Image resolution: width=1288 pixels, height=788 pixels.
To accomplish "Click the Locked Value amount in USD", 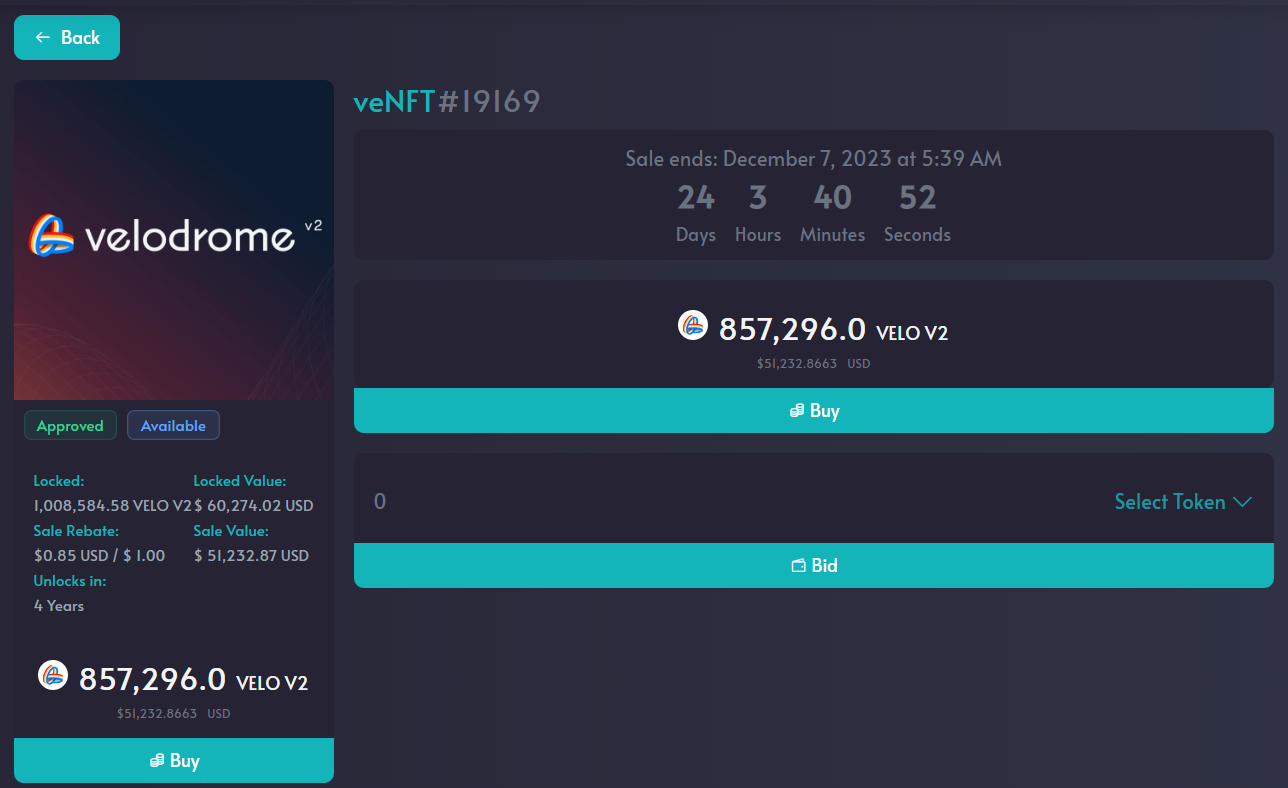I will 254,506.
